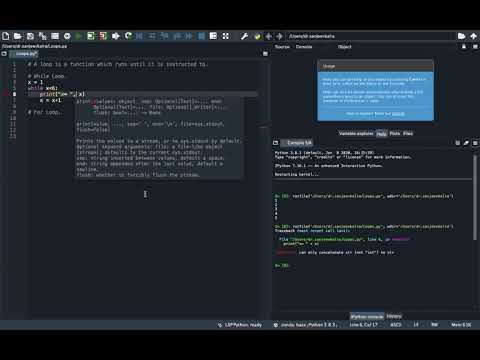Open the editor pane options menu
480x360 pixels.
coord(265,53)
